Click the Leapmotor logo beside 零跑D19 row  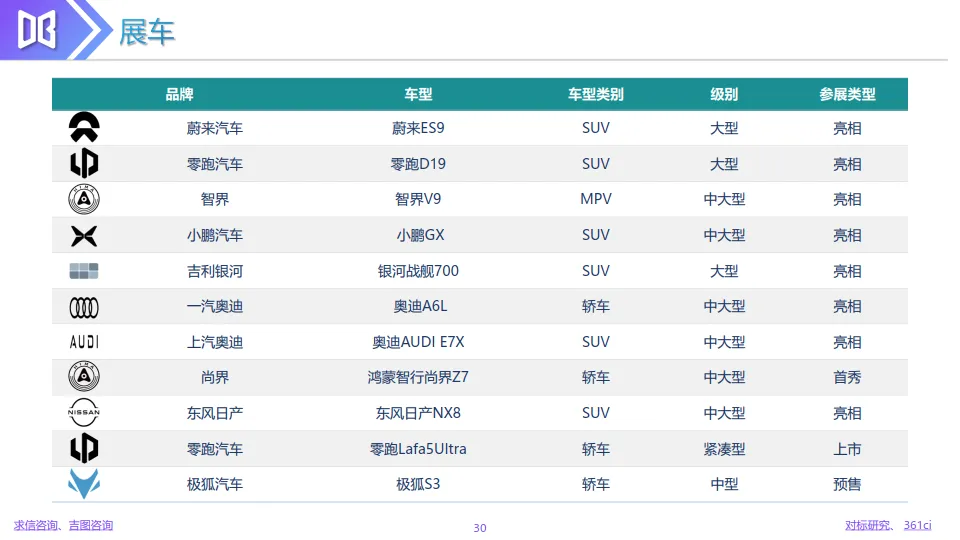pyautogui.click(x=84, y=163)
